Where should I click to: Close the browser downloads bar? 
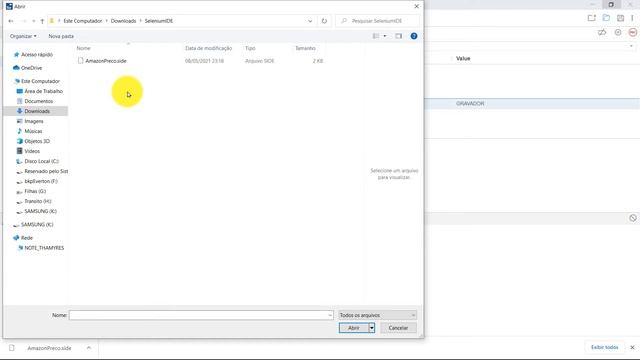click(x=632, y=347)
